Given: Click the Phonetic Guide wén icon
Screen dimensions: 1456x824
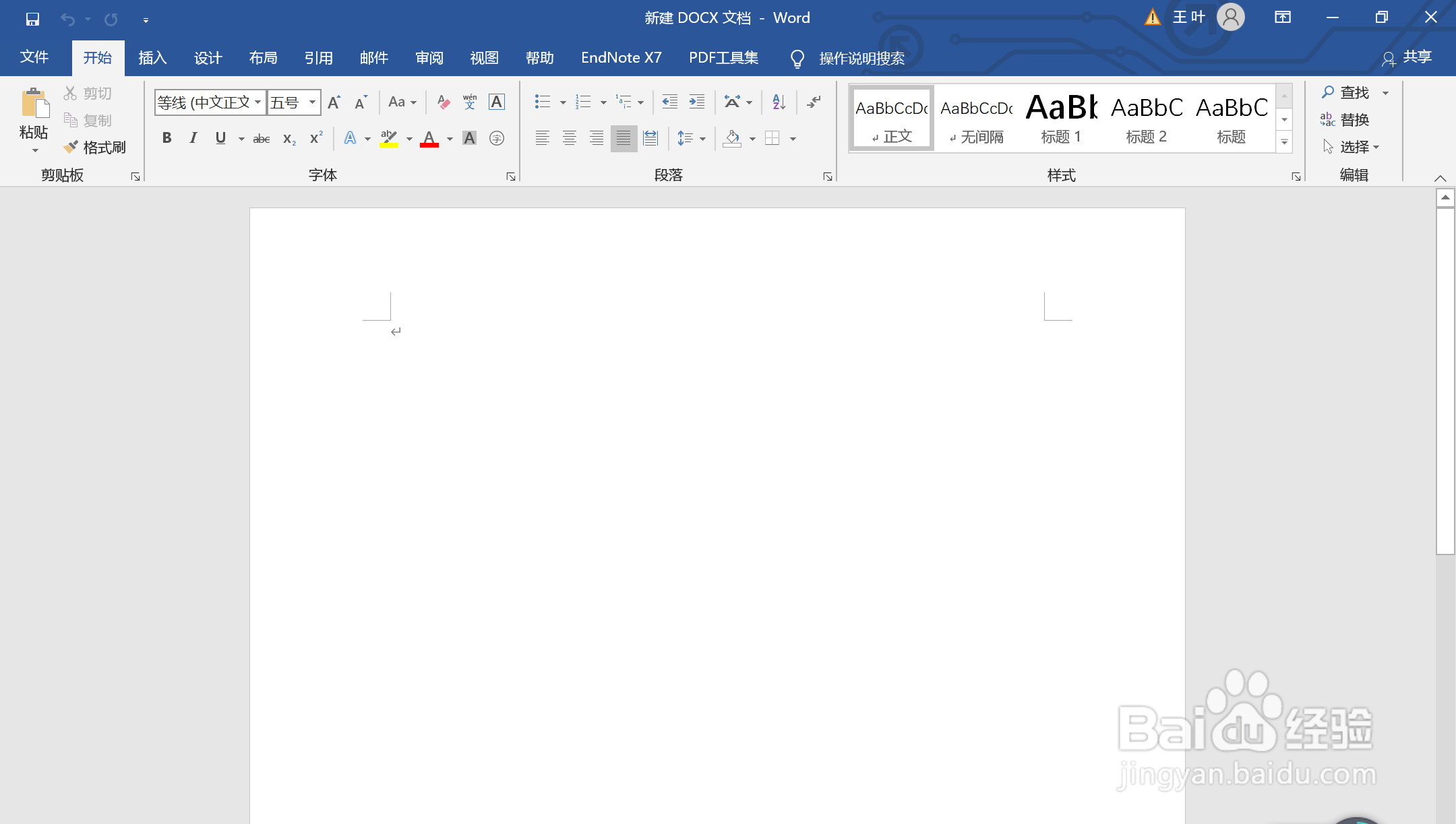Looking at the screenshot, I should 470,102.
